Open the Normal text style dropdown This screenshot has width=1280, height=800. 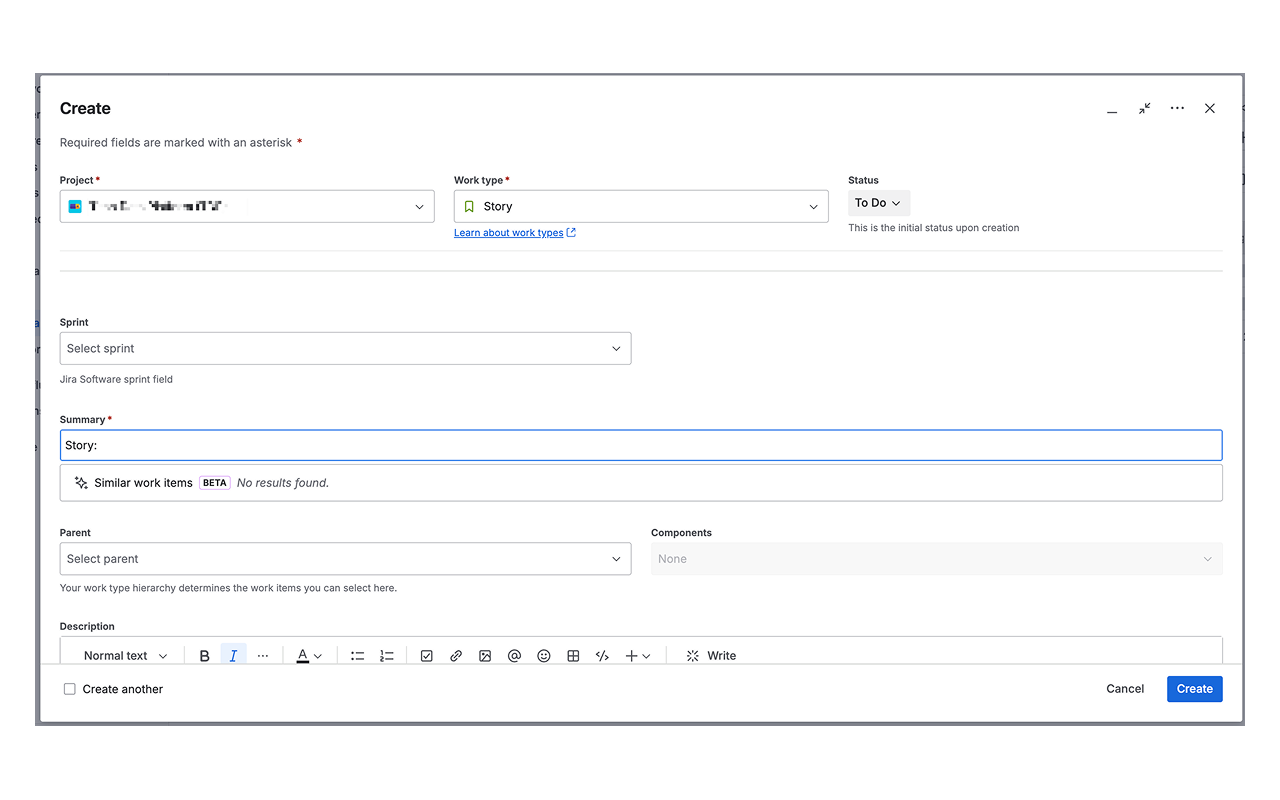[125, 656]
